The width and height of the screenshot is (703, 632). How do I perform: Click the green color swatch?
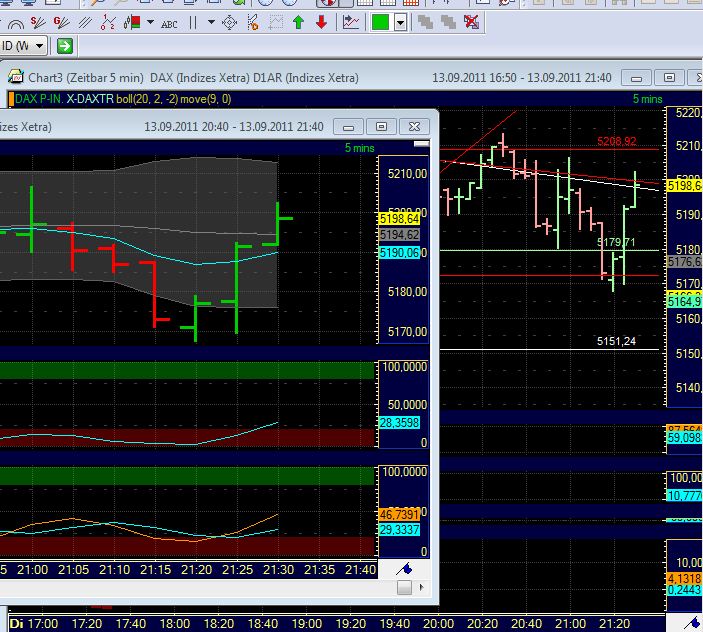click(x=380, y=22)
